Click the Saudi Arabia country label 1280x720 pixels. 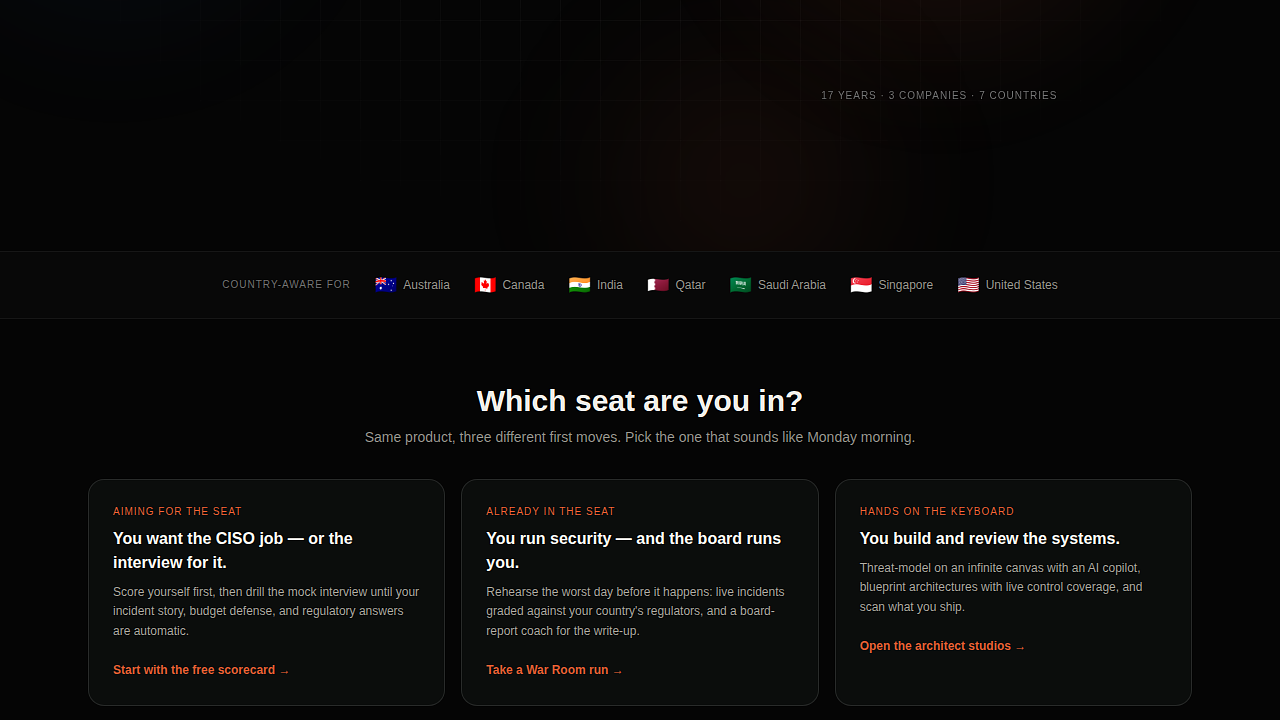792,285
